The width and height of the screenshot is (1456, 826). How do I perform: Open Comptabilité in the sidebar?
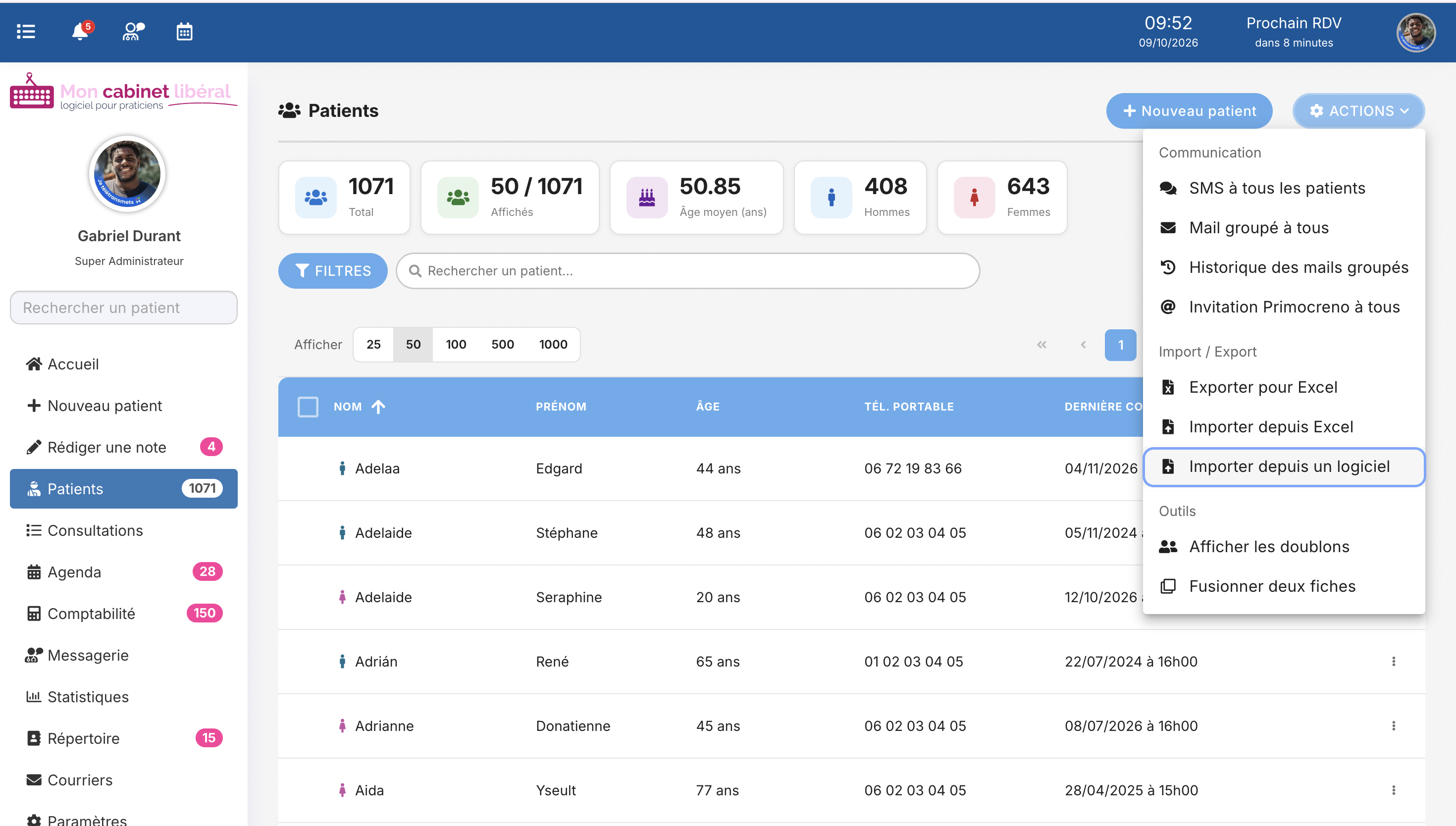[124, 613]
